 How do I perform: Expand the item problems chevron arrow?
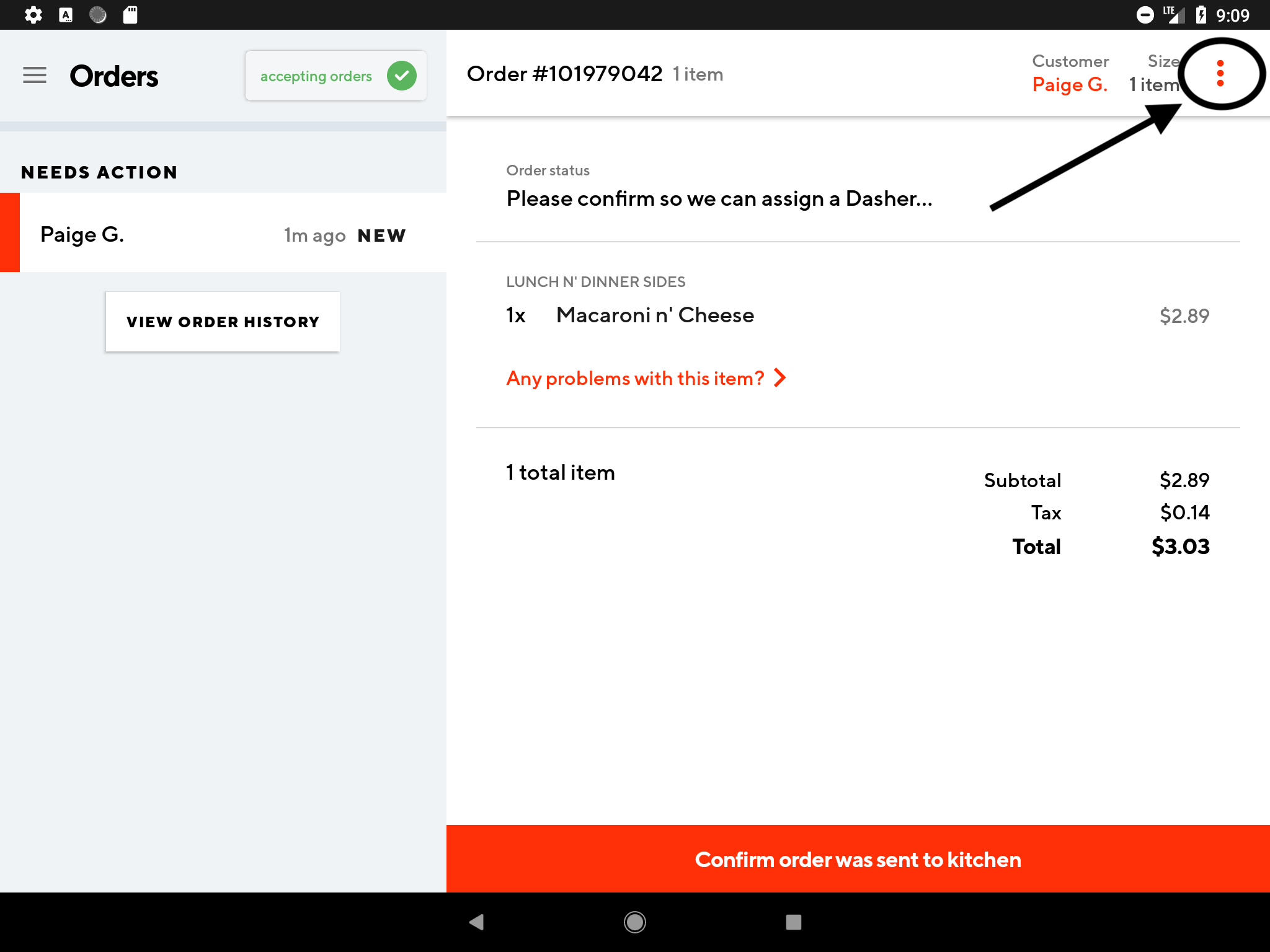coord(780,377)
